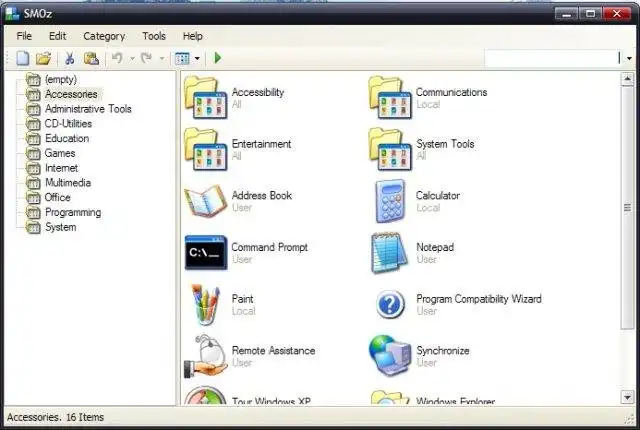
Task: Click the Remote Assistance icon
Action: (x=205, y=357)
